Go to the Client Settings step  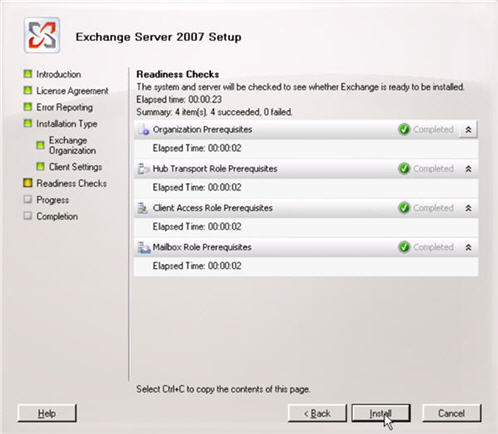tap(75, 167)
